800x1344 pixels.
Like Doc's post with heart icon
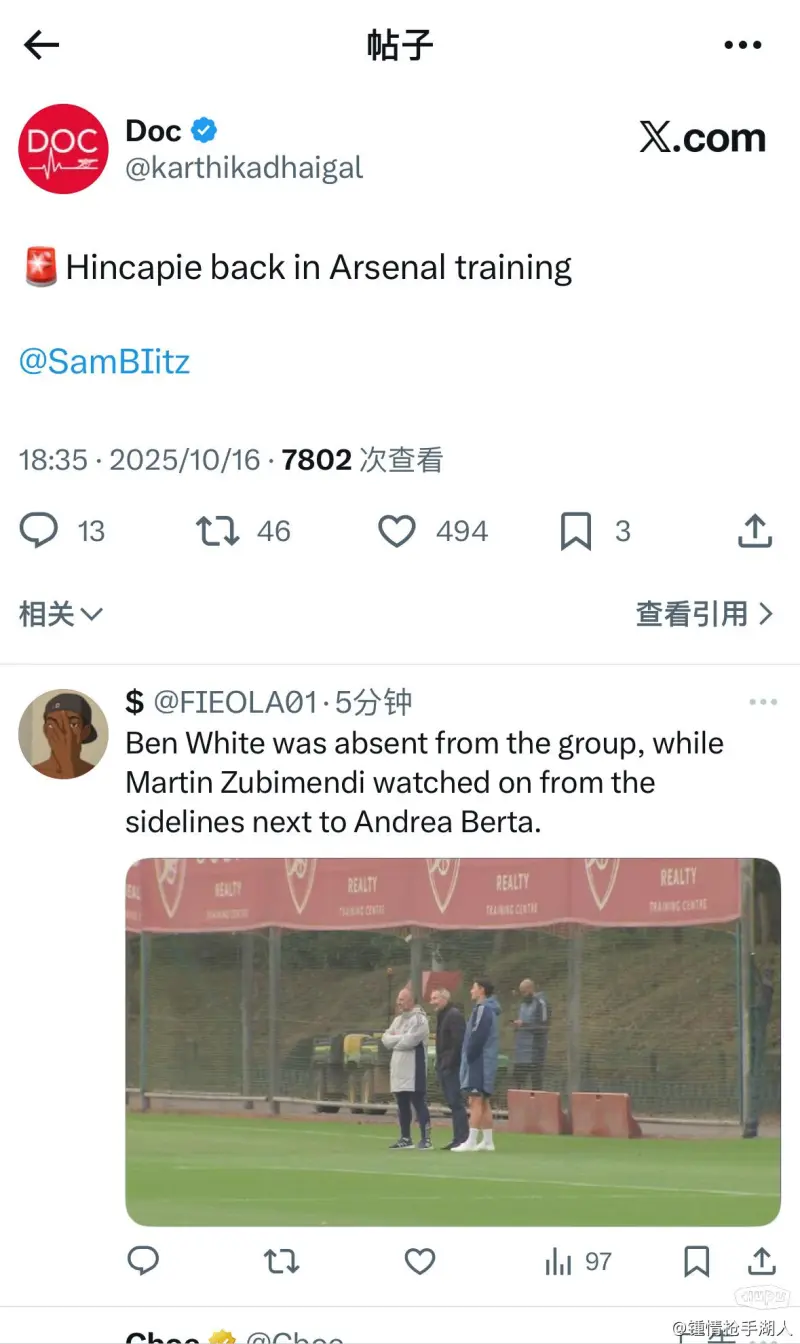click(396, 531)
